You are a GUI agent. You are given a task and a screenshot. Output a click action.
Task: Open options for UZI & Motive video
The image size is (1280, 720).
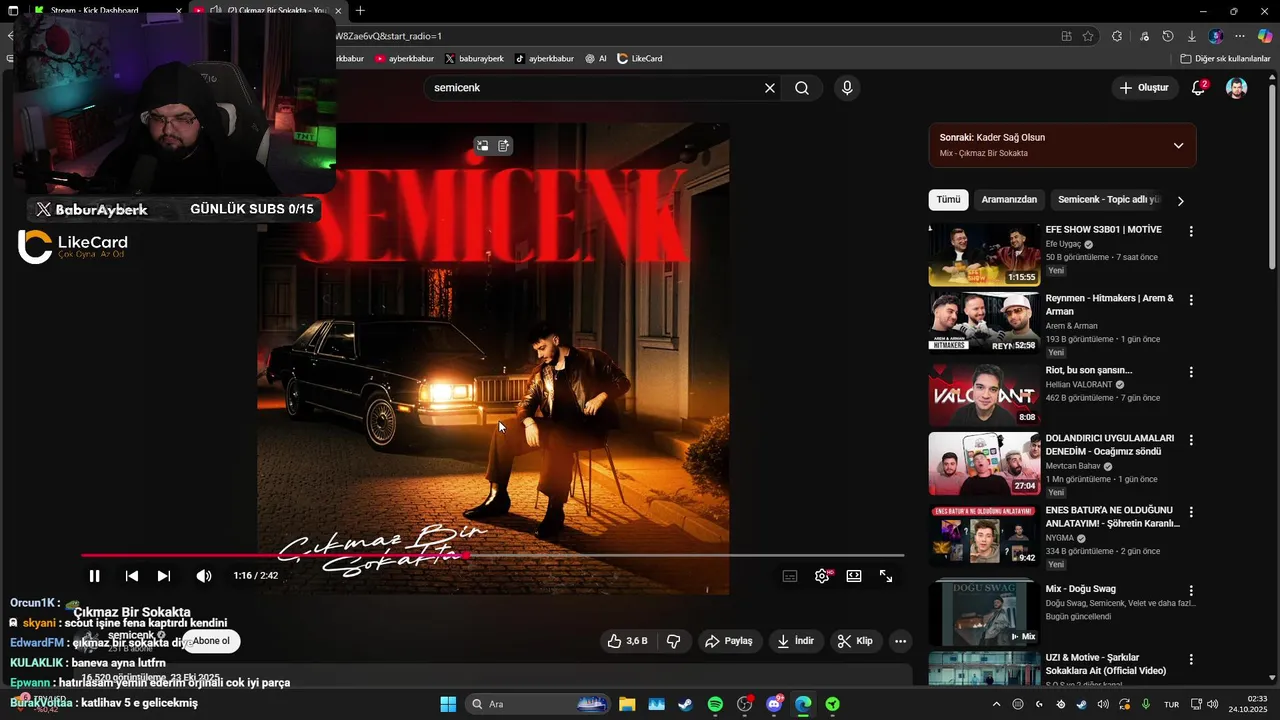1190,660
